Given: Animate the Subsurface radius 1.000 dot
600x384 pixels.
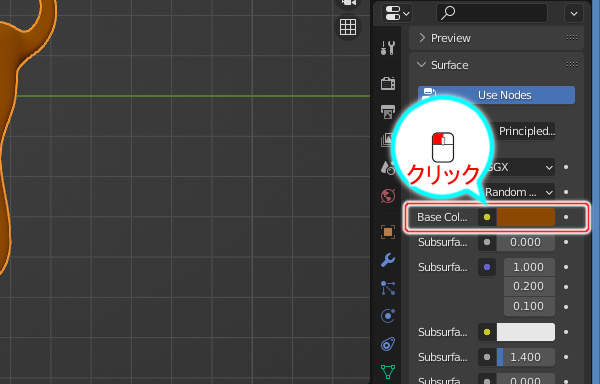Looking at the screenshot, I should point(566,267).
